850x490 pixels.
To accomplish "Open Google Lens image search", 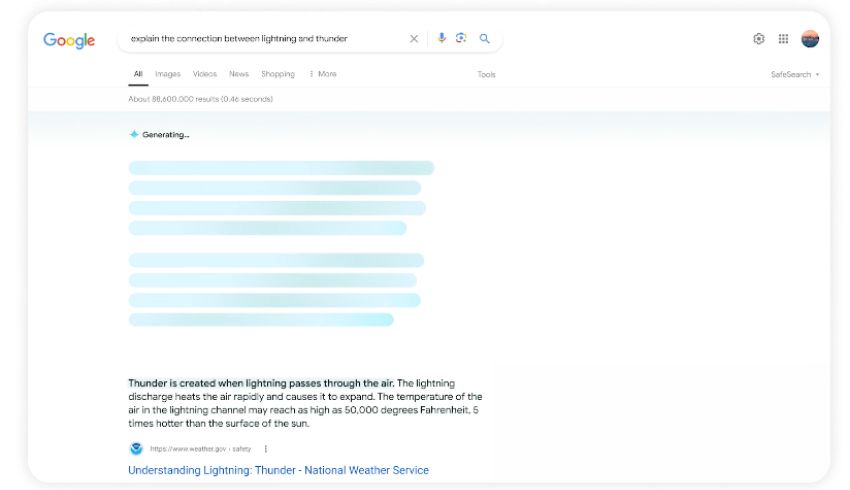I will click(x=461, y=38).
